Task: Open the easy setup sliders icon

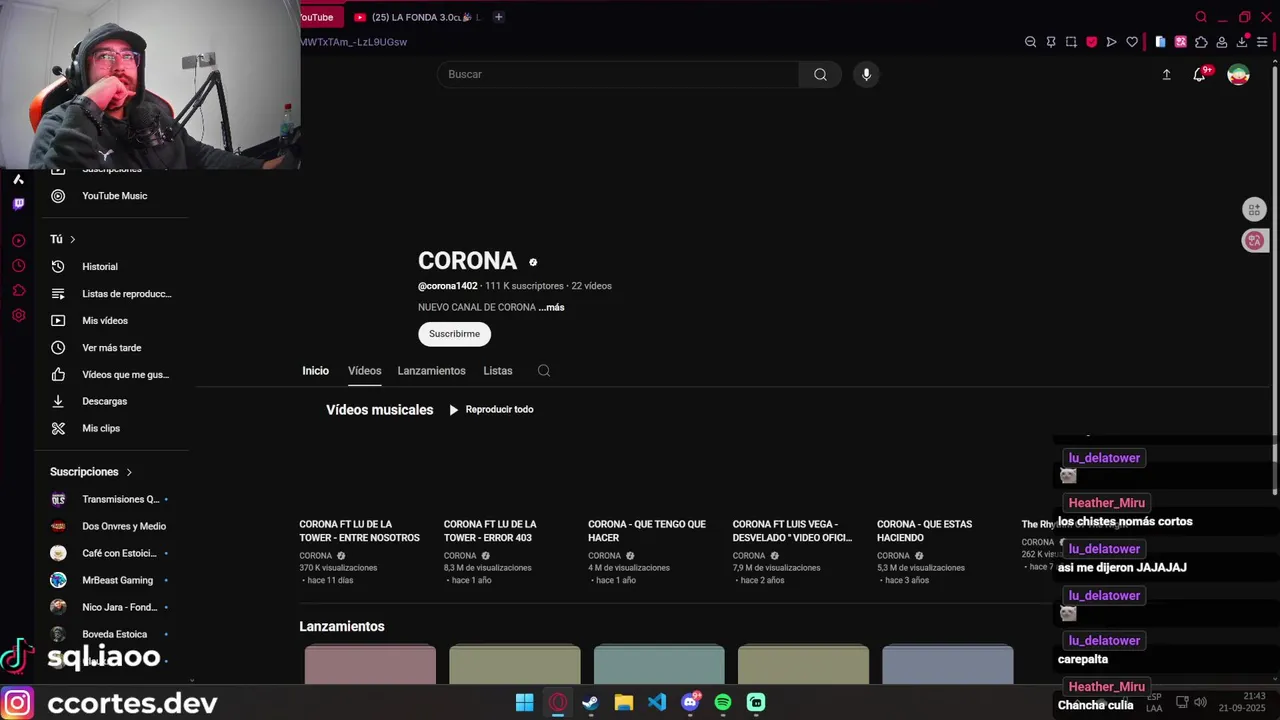Action: click(x=1262, y=42)
